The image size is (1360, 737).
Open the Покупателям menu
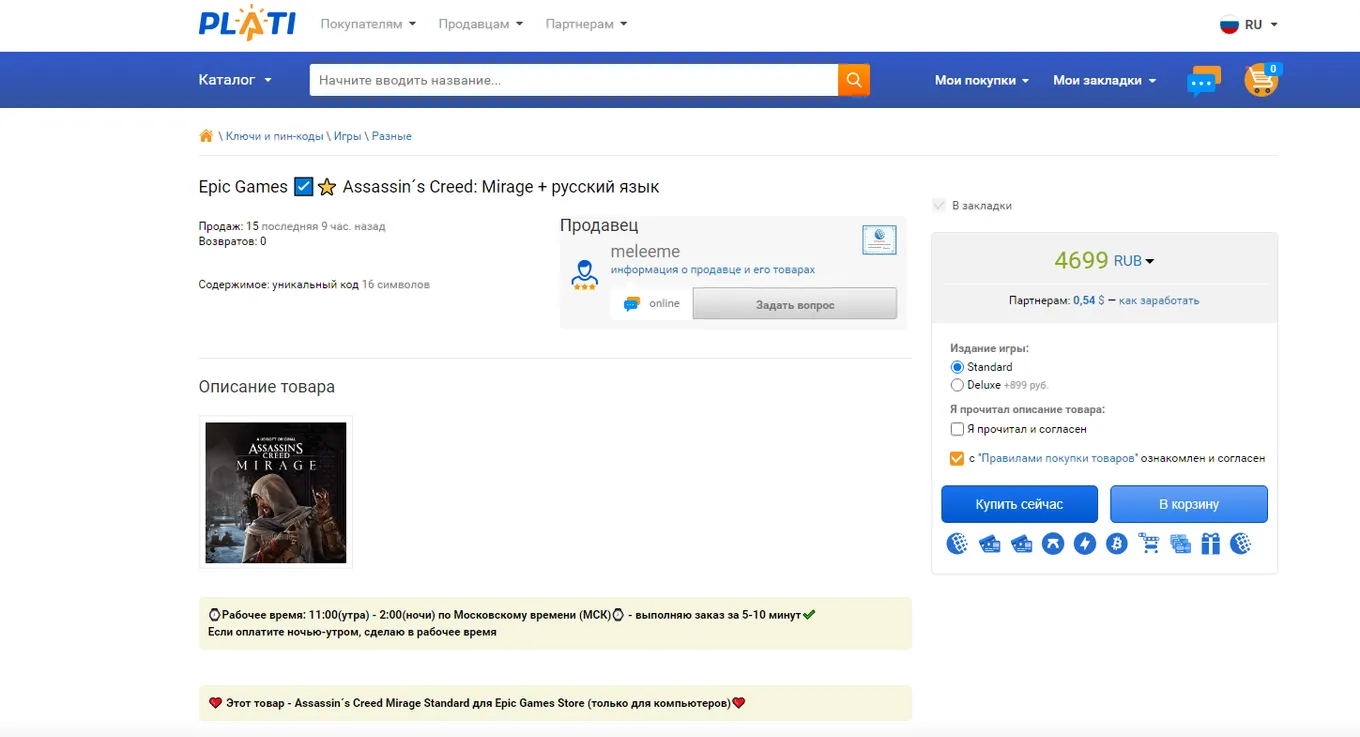click(368, 24)
